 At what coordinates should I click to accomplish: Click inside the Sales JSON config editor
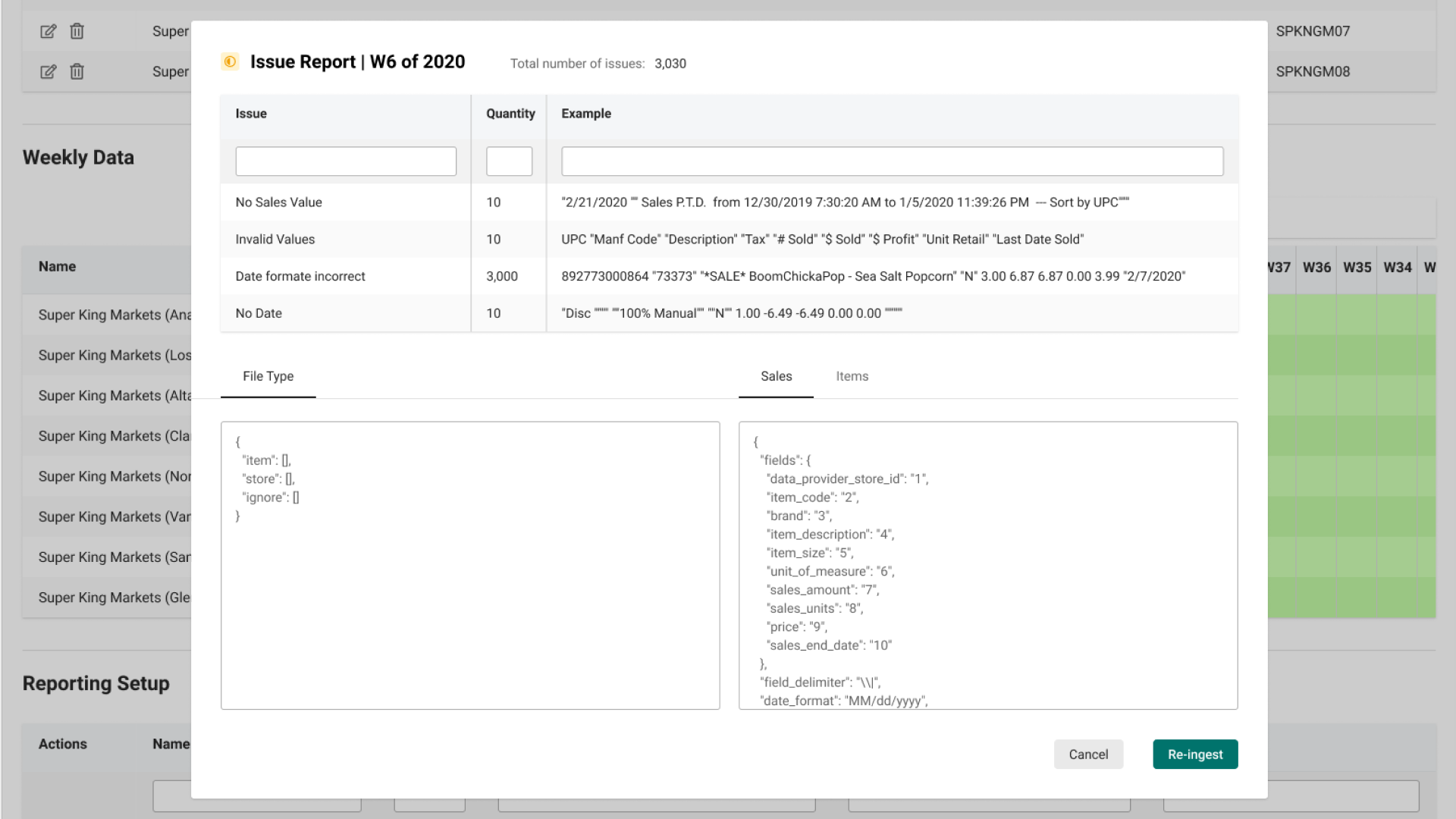pos(988,566)
